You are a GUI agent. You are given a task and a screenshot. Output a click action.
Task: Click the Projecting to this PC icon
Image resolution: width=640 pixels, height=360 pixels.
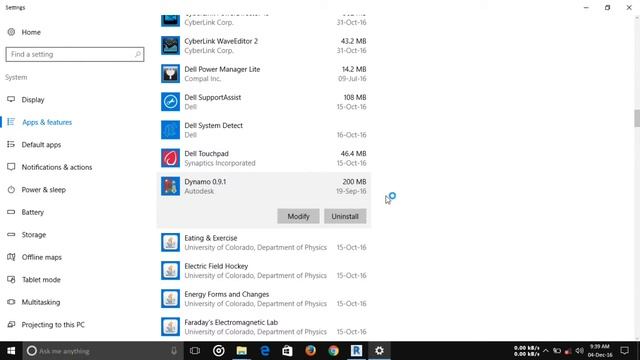pos(11,324)
